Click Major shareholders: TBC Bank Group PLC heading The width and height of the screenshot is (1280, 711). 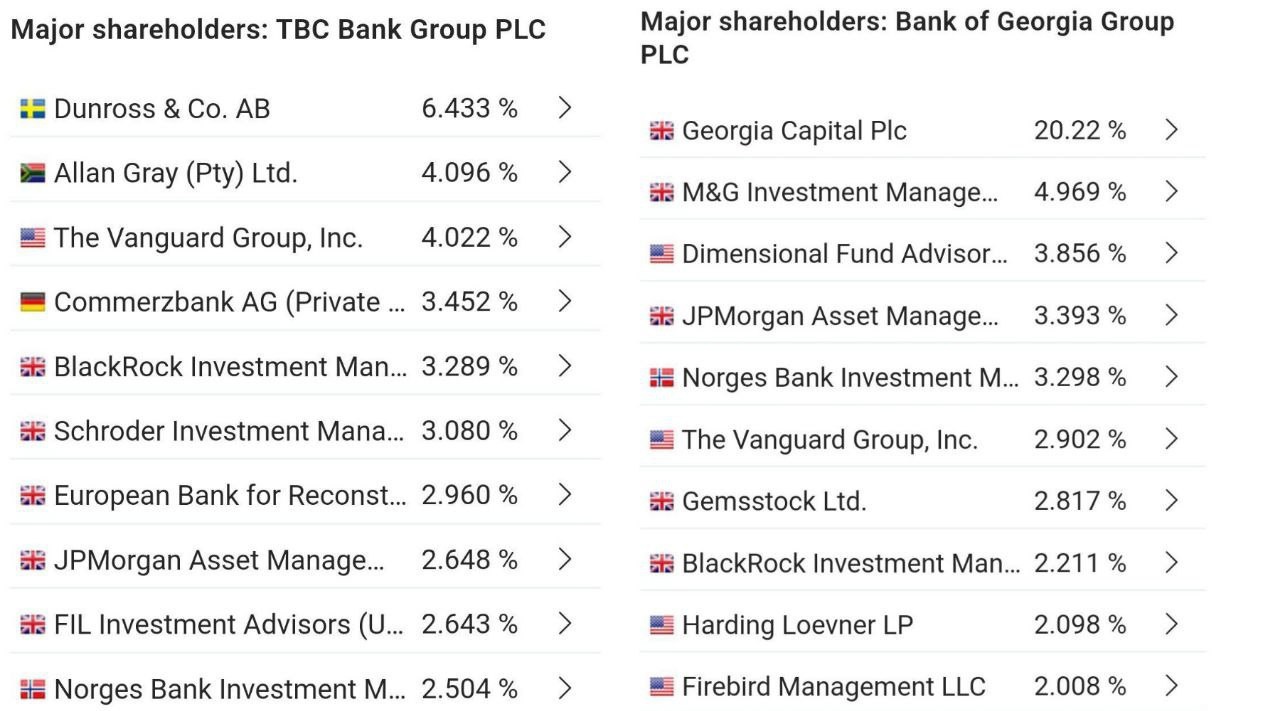point(278,30)
